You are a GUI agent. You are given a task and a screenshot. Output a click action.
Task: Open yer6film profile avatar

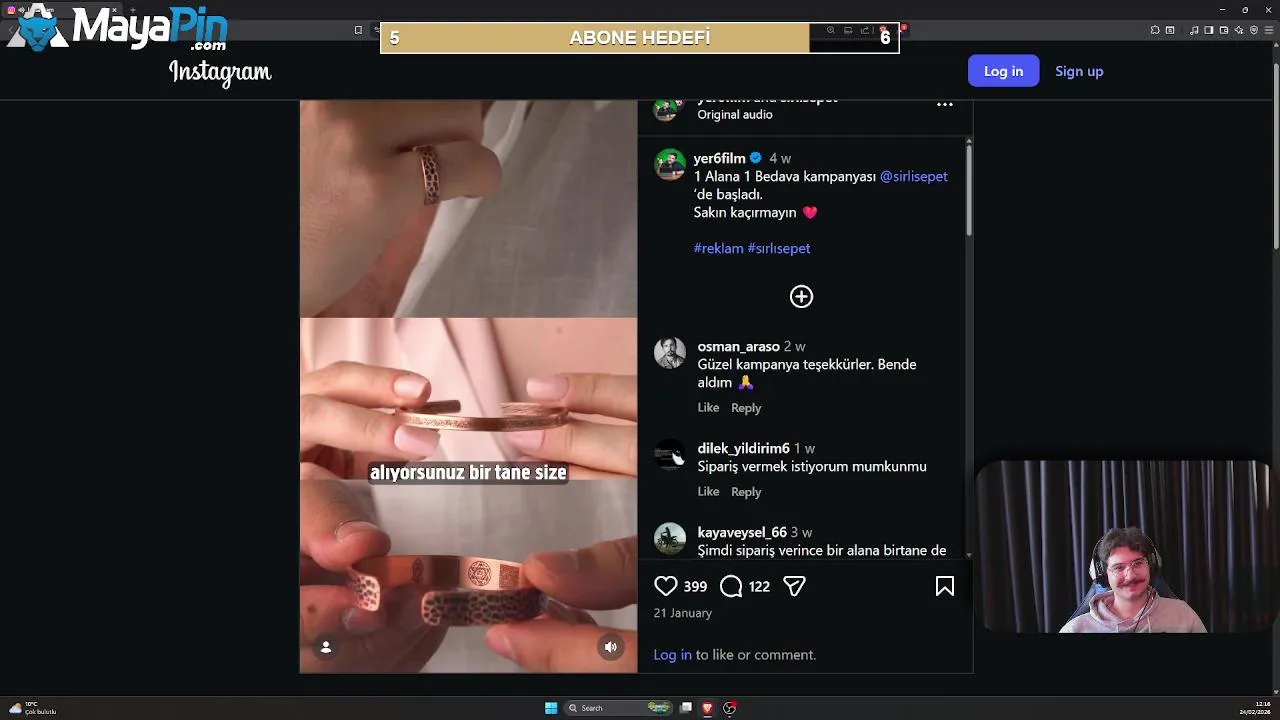coord(669,164)
